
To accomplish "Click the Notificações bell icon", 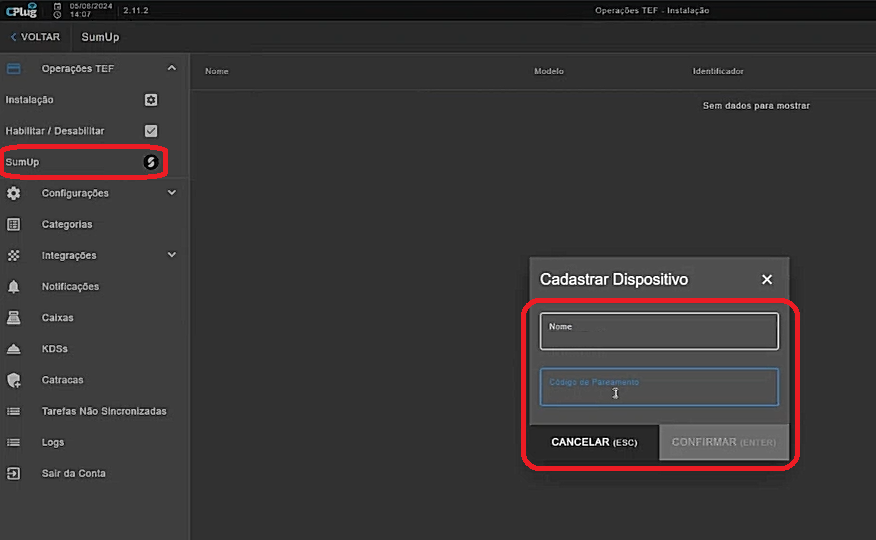I will coord(13,286).
